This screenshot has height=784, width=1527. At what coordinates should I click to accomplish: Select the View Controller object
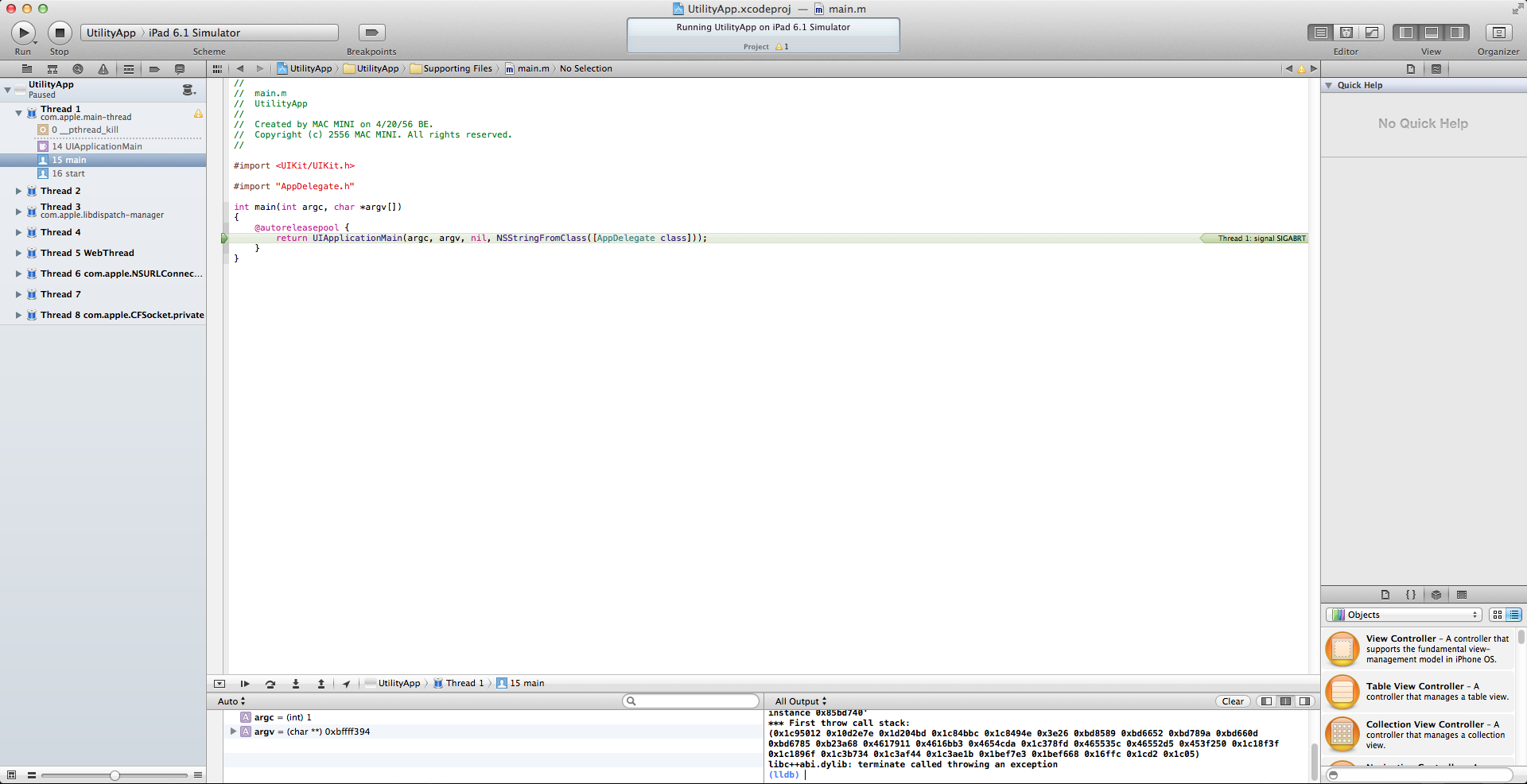[1419, 649]
